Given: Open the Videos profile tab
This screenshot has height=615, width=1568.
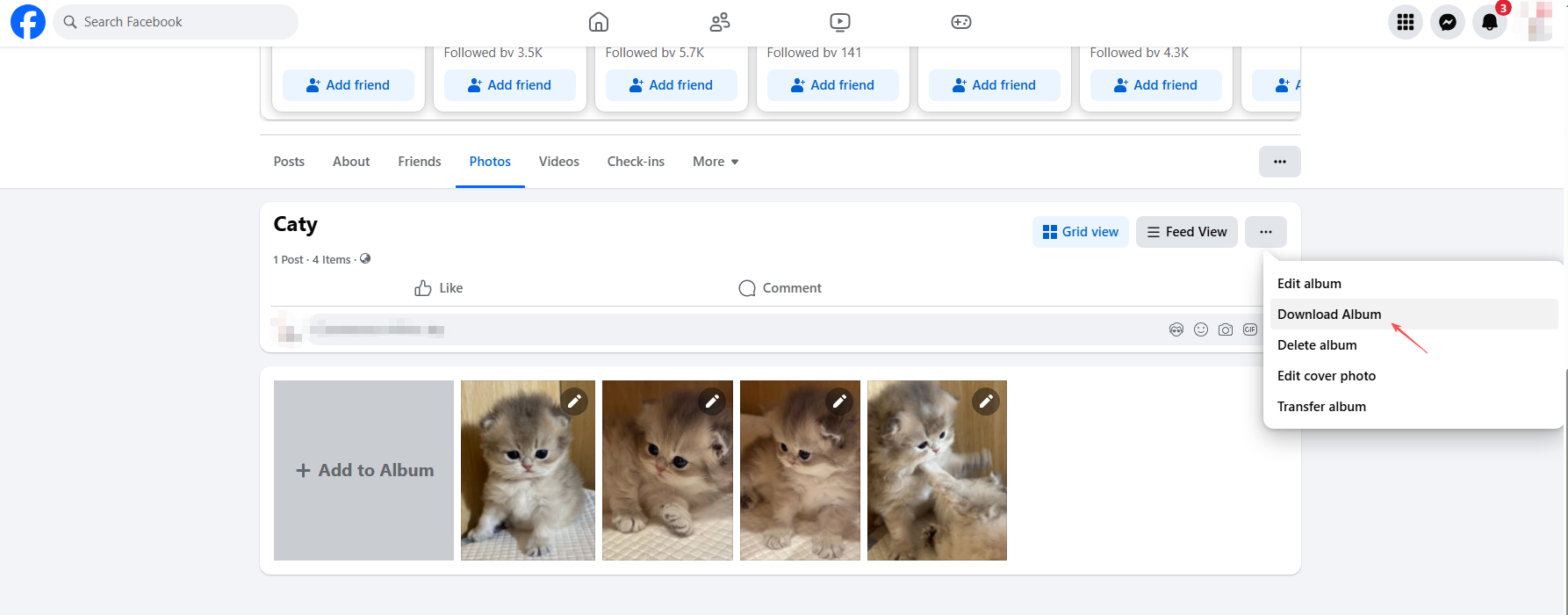Looking at the screenshot, I should point(559,162).
